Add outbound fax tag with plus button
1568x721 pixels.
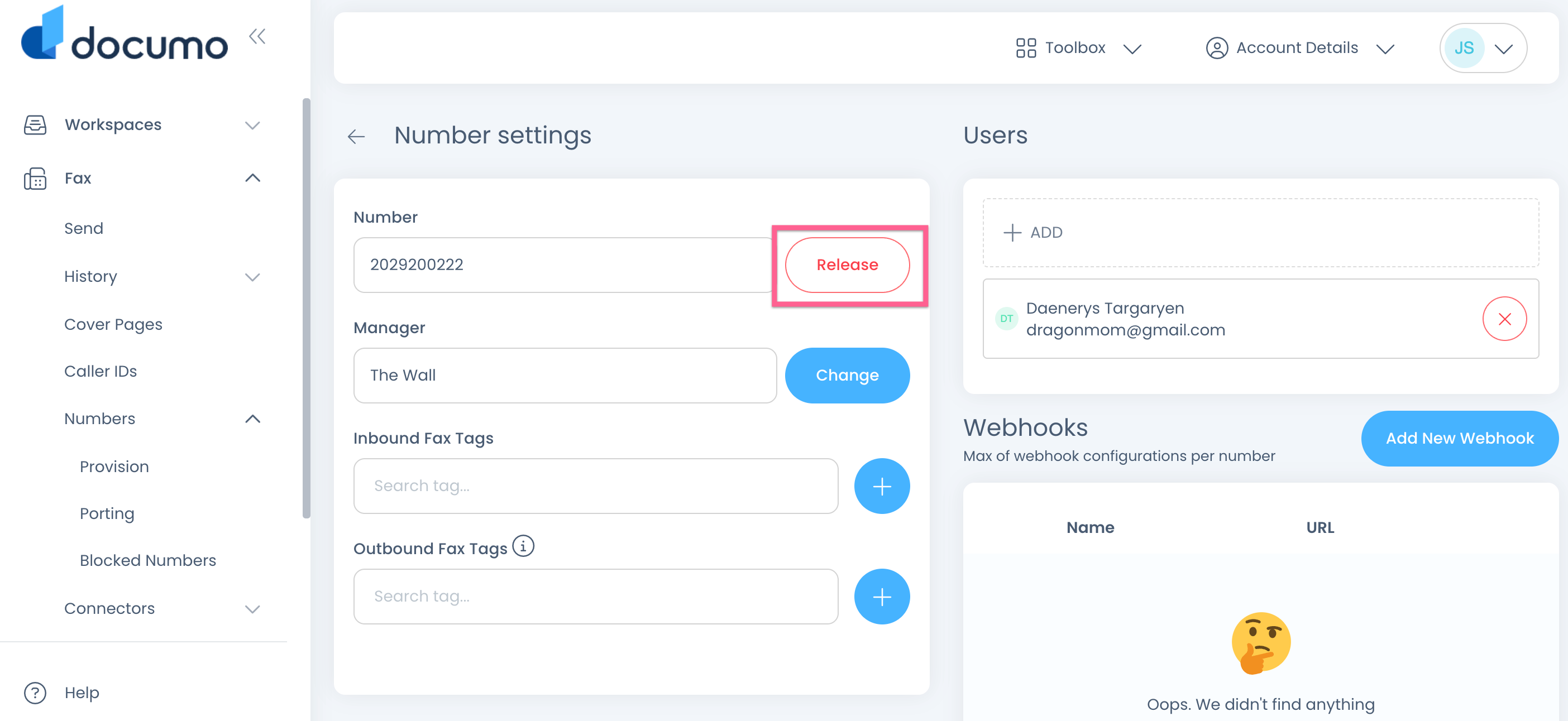881,596
